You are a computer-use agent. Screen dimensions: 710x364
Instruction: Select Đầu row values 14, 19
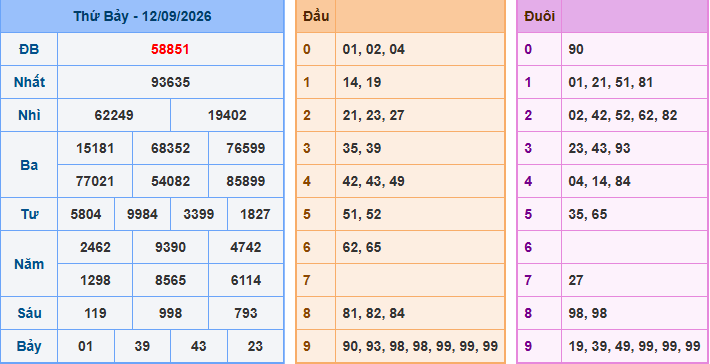pos(362,82)
